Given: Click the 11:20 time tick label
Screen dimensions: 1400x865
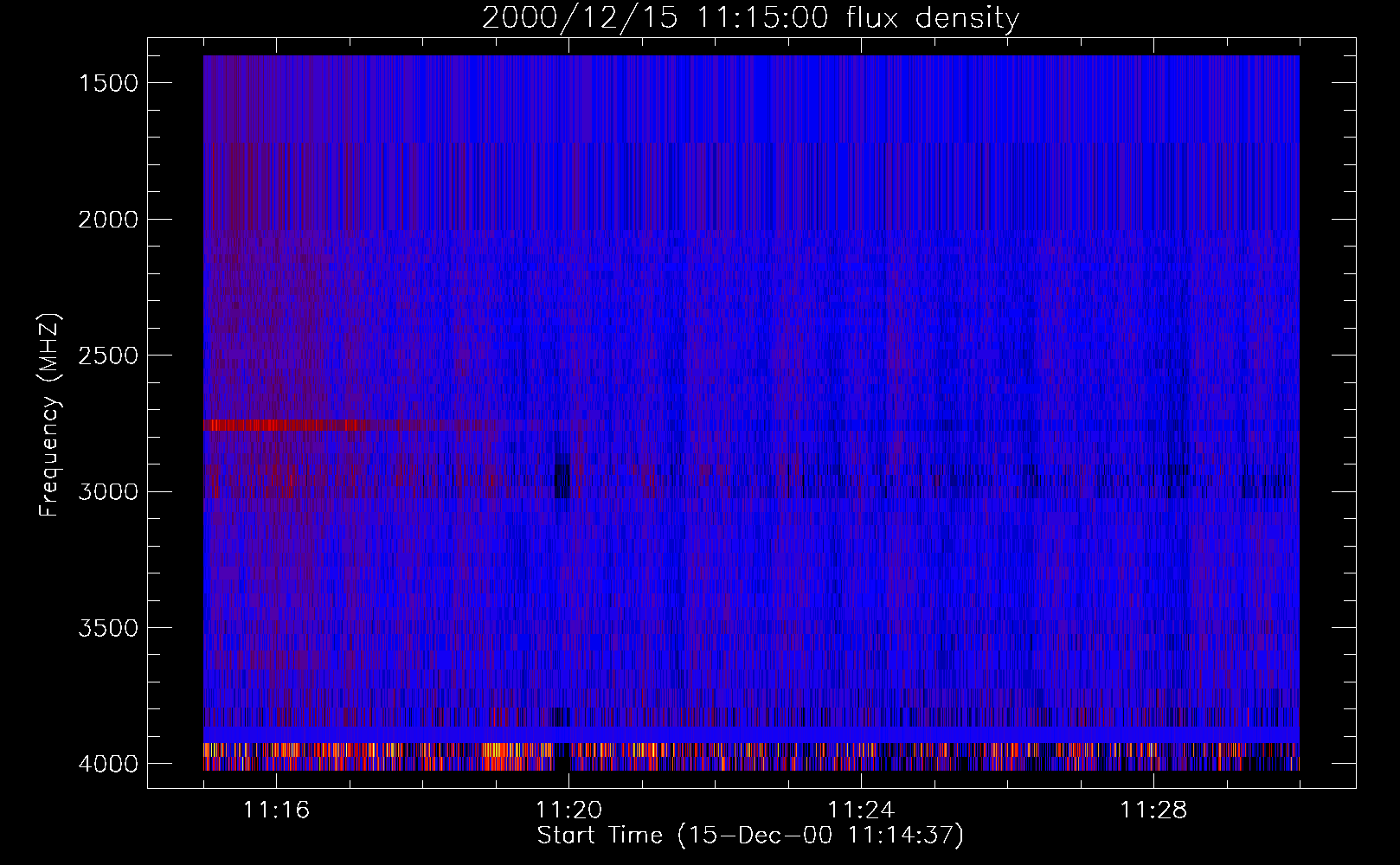Looking at the screenshot, I should click(x=568, y=811).
